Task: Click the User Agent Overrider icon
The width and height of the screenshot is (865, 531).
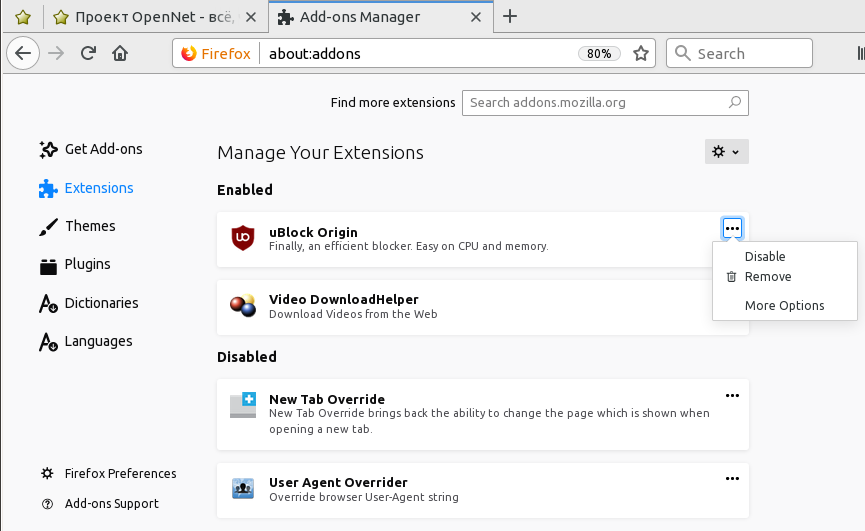Action: point(242,489)
